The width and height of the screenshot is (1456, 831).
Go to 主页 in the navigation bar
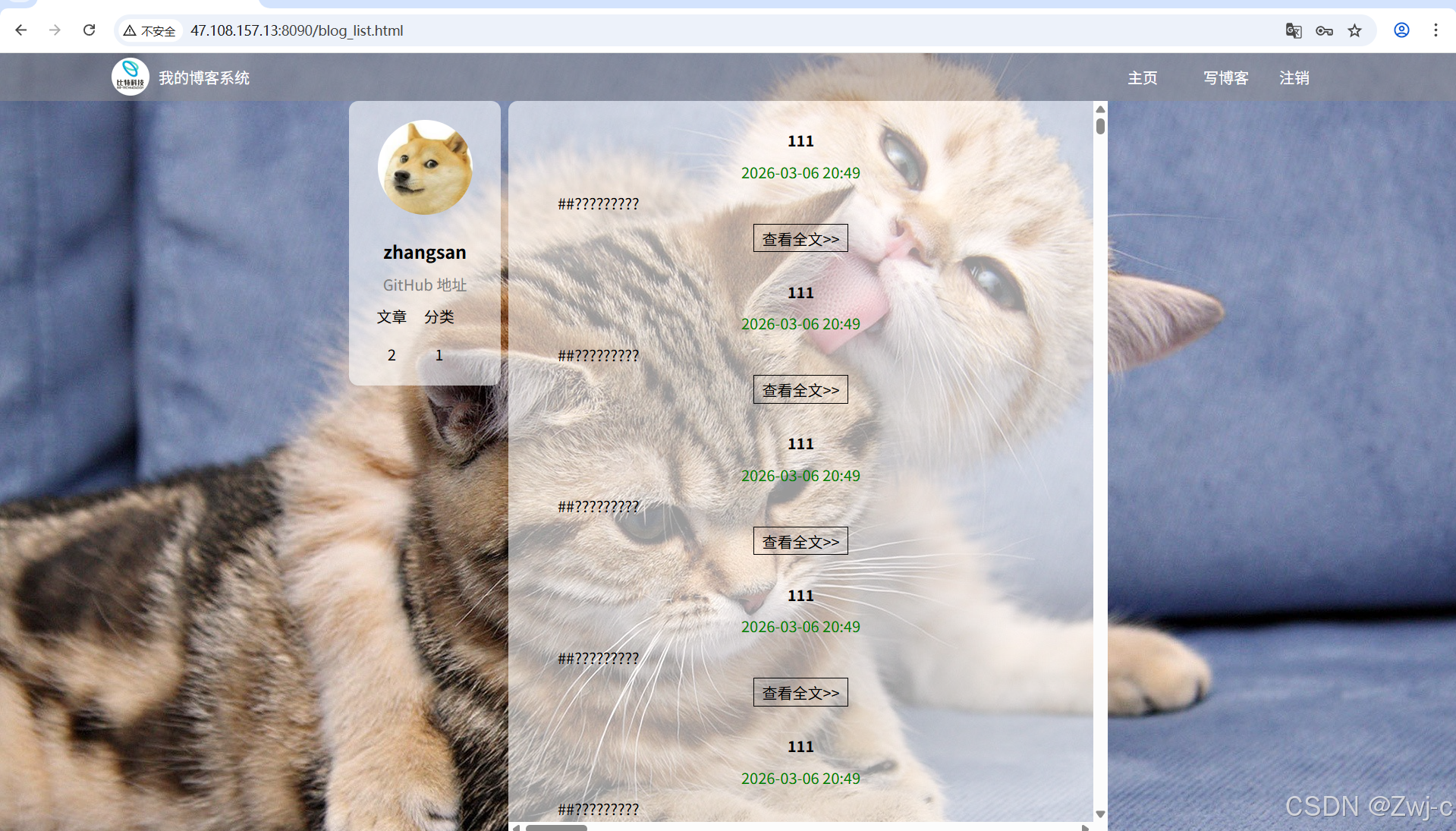1143,78
